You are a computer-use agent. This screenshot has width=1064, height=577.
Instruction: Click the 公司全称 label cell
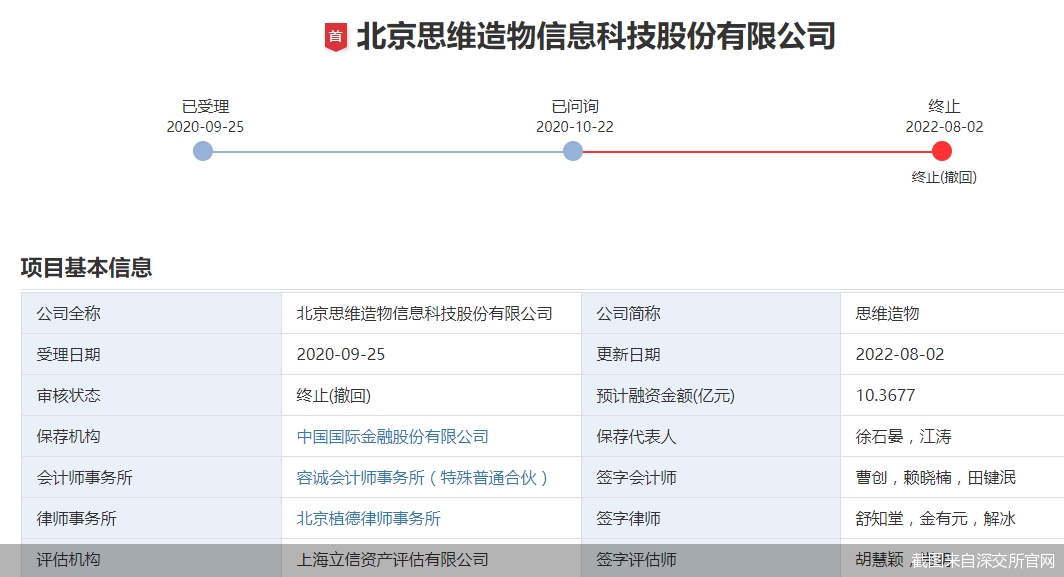click(x=151, y=314)
